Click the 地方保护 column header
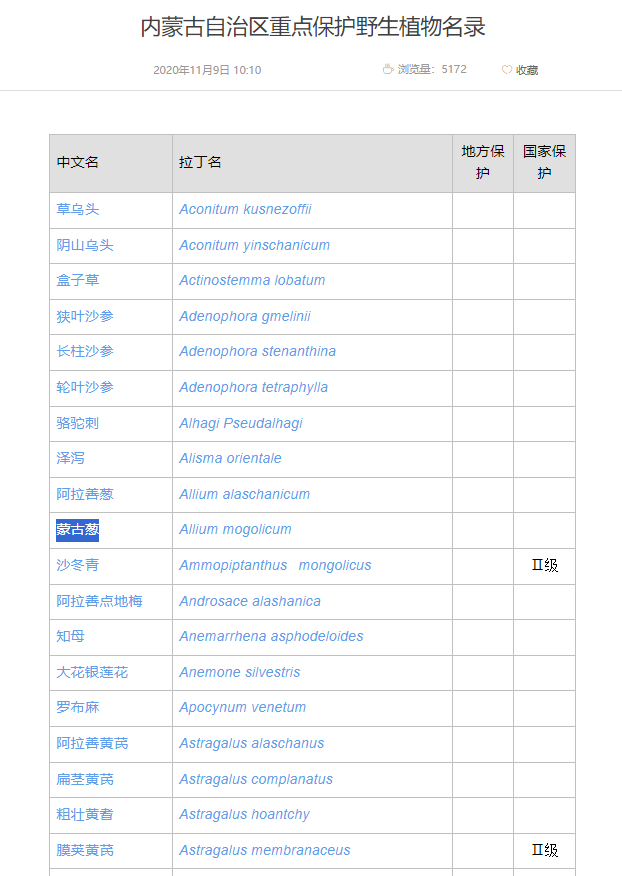622x876 pixels. click(x=483, y=162)
